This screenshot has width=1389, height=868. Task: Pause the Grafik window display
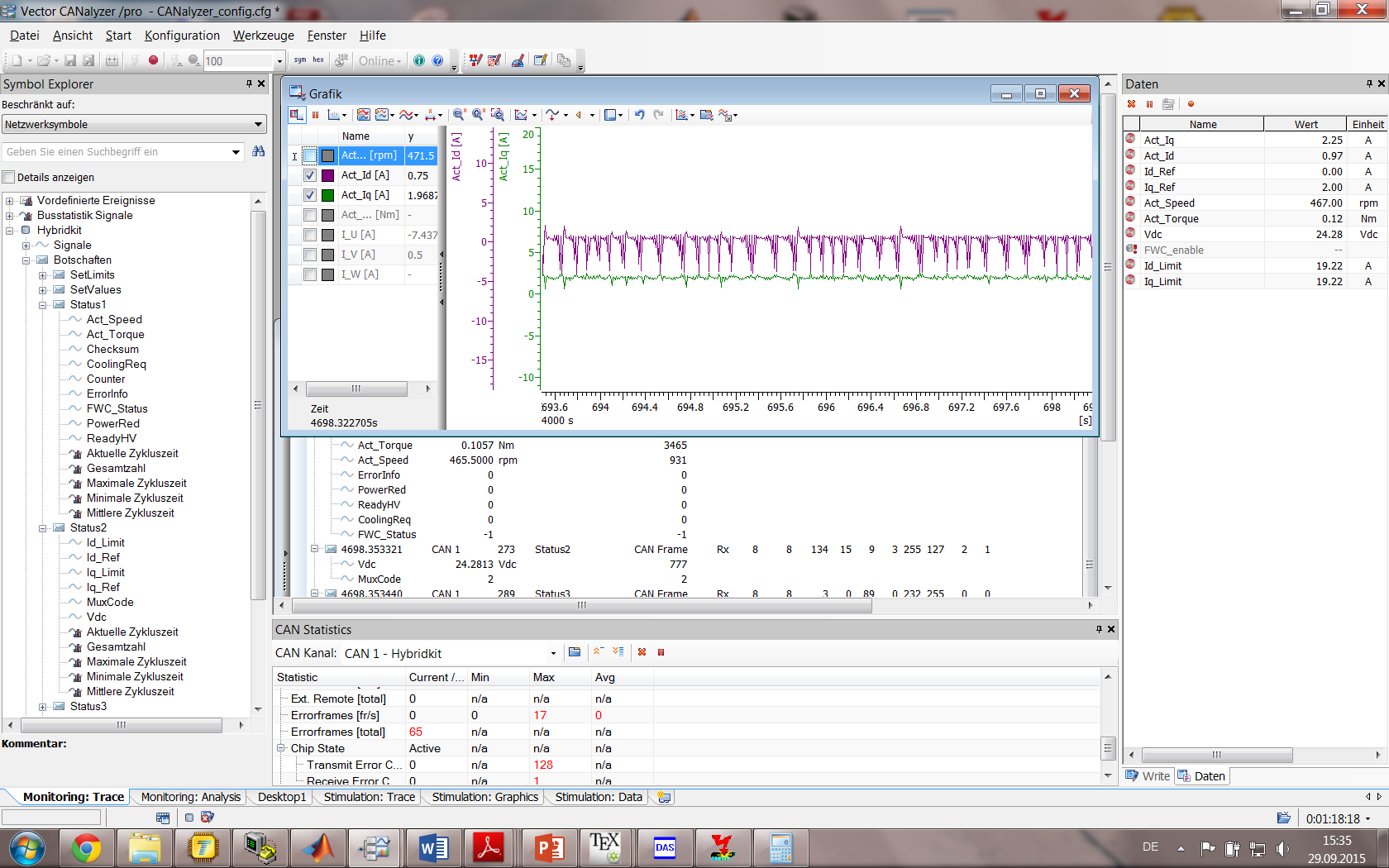tap(315, 116)
